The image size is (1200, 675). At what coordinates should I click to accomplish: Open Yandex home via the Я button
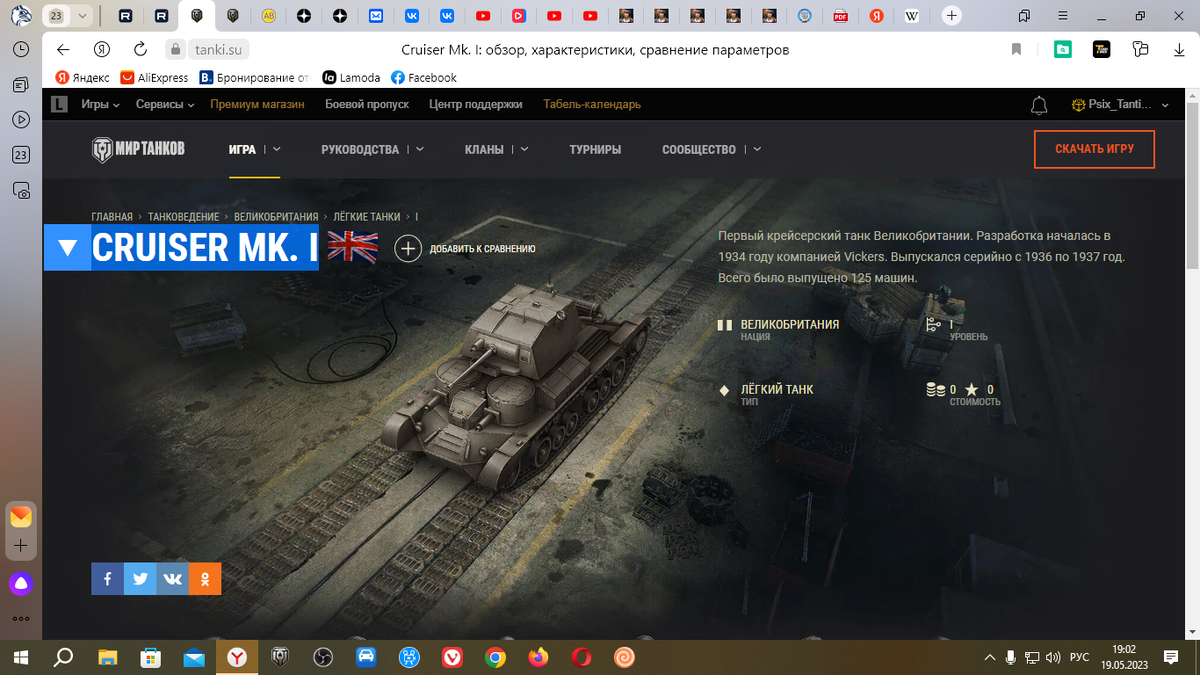[101, 49]
